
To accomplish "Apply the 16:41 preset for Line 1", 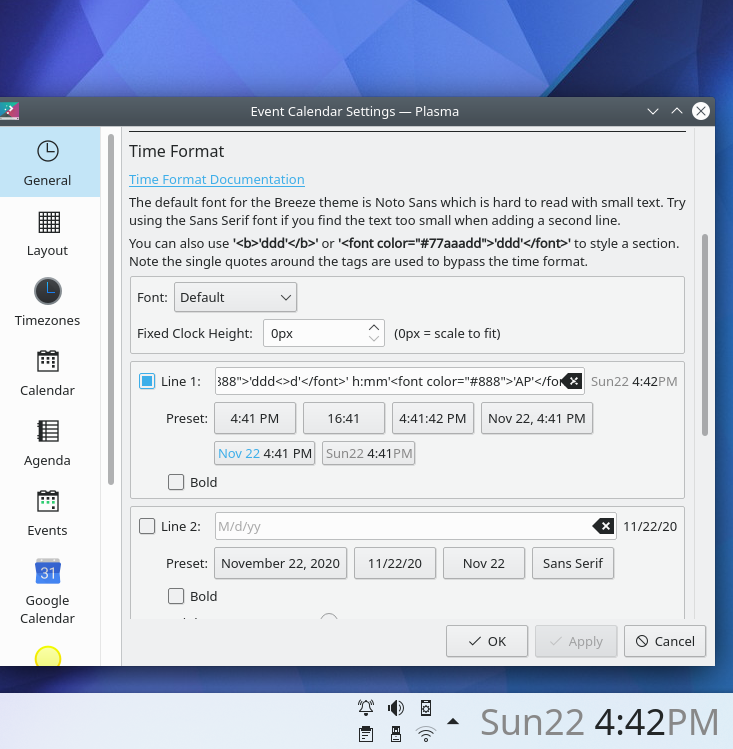I will pos(343,418).
